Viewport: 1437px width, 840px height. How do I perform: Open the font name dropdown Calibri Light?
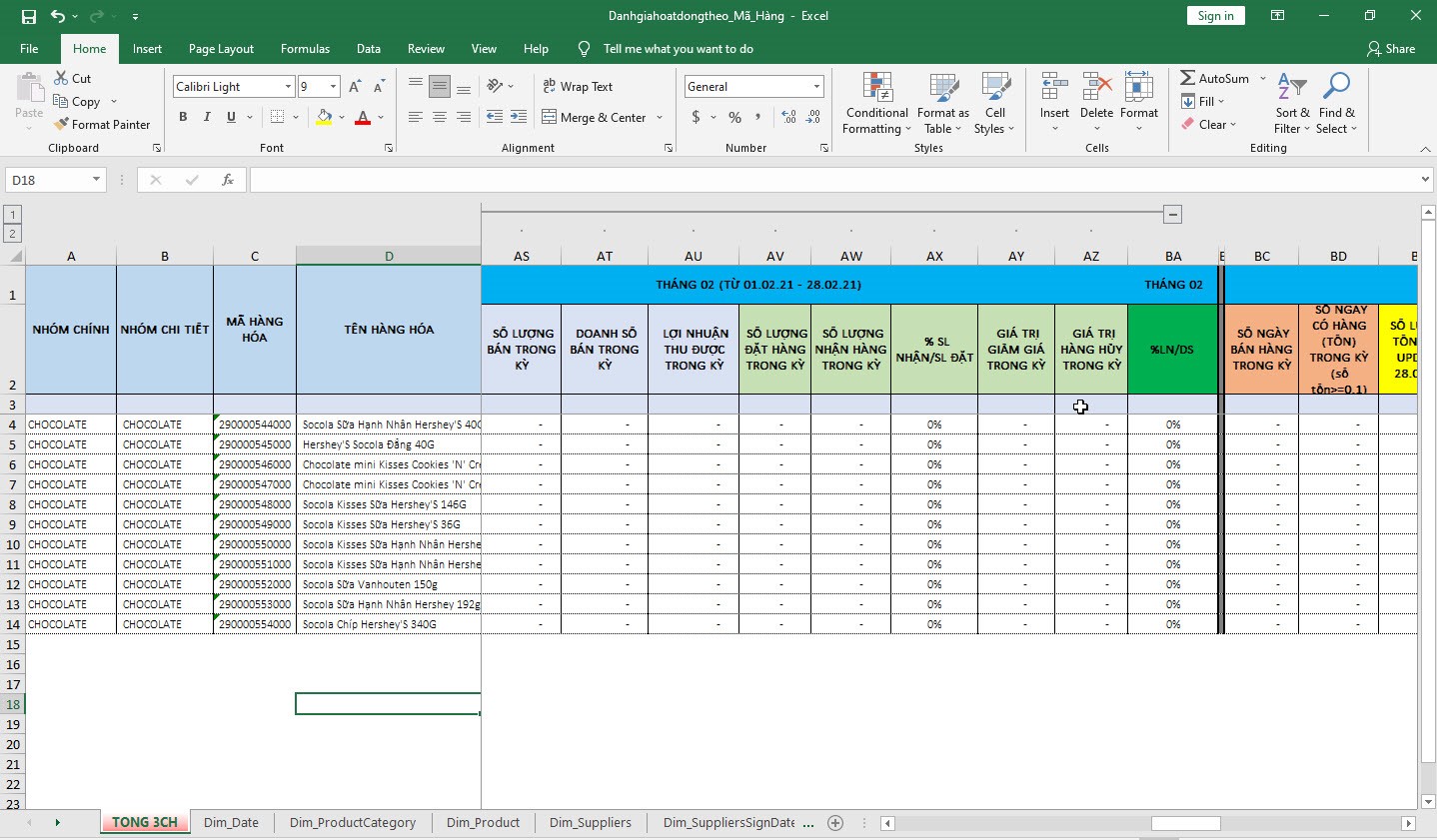[x=288, y=87]
